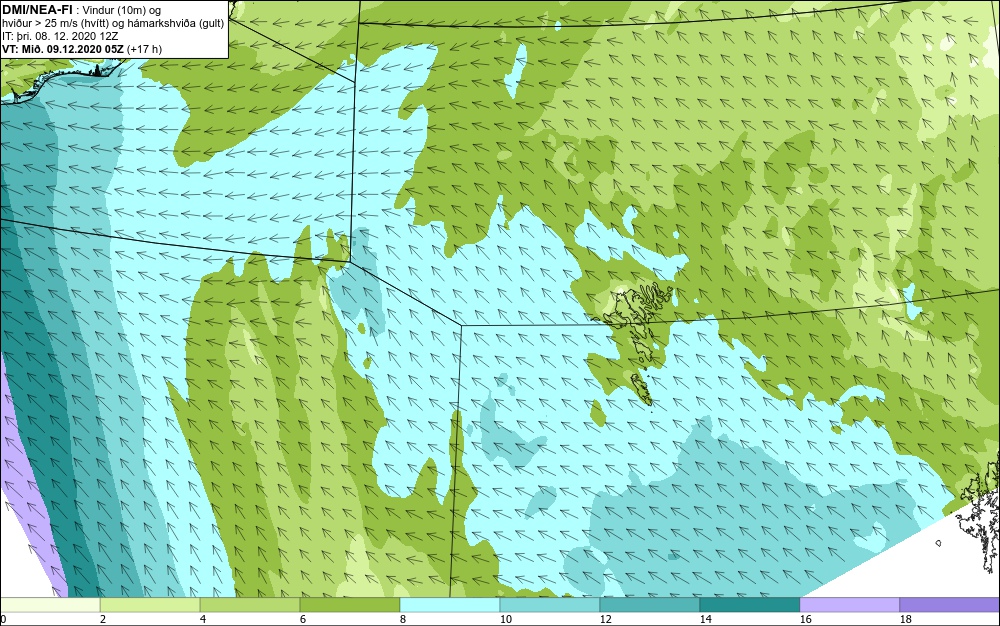Click the 6–8 m/s olive green legend swatch
This screenshot has width=1000, height=626.
[x=349, y=604]
